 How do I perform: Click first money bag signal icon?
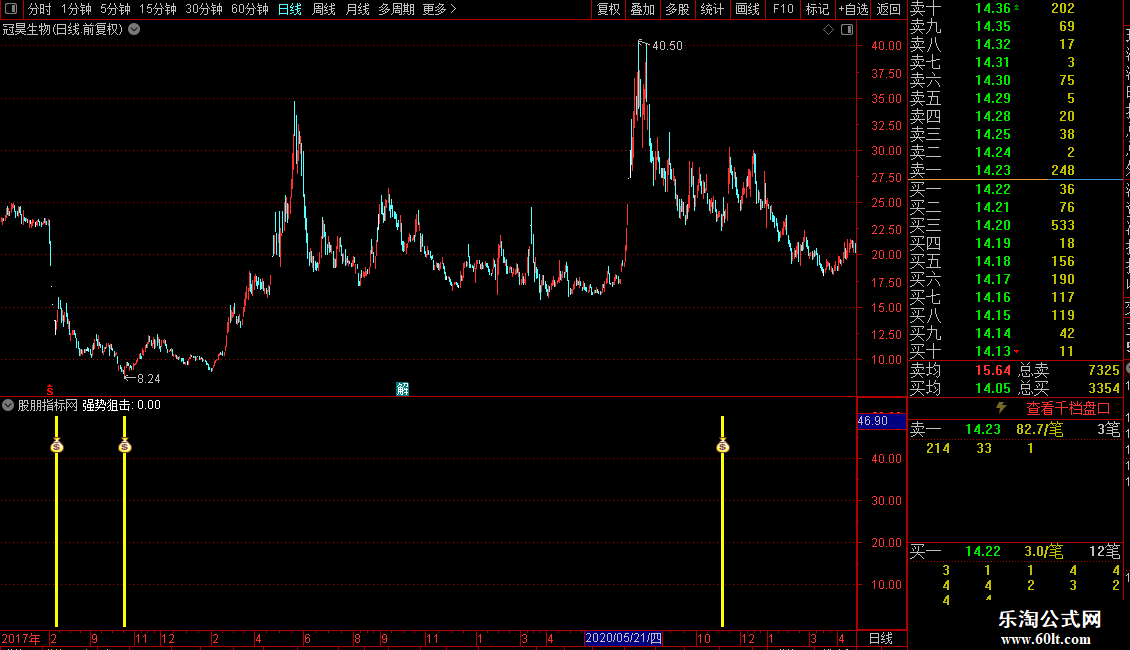click(x=57, y=446)
